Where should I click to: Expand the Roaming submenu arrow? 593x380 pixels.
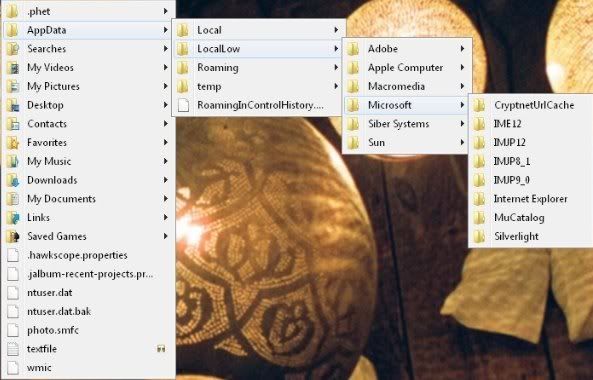[336, 68]
